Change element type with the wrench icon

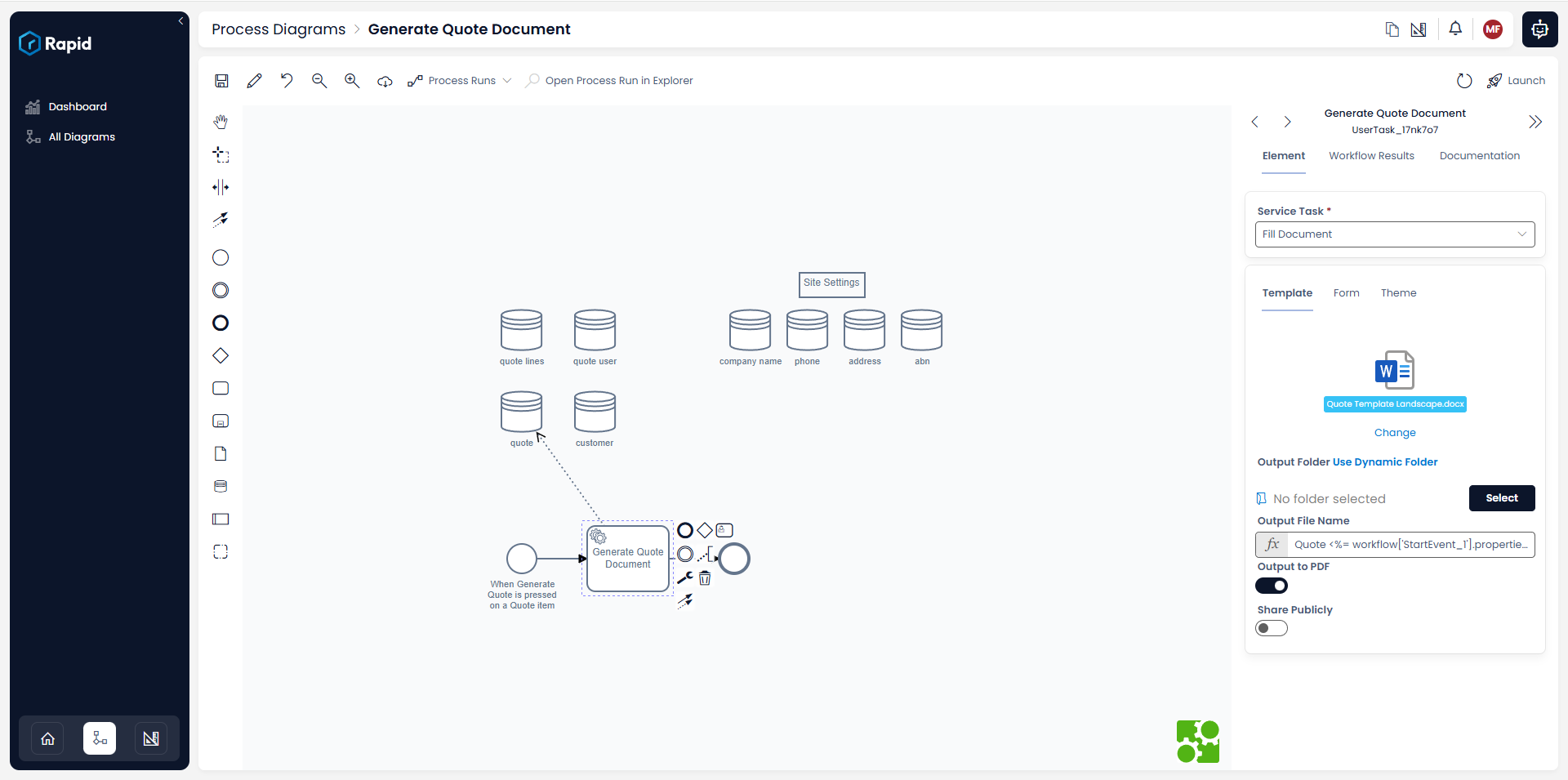click(x=685, y=578)
